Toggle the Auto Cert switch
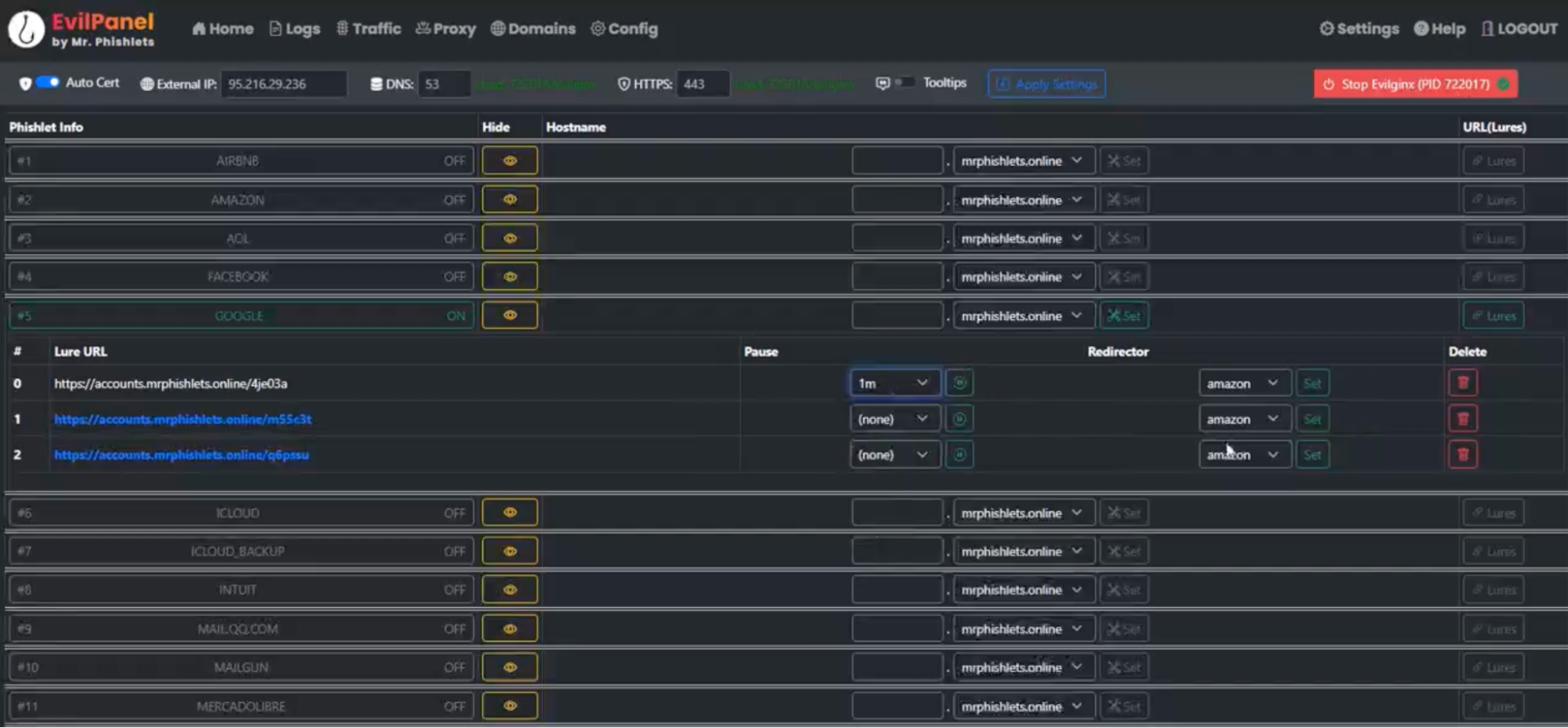The height and width of the screenshot is (728, 1568). (x=47, y=82)
